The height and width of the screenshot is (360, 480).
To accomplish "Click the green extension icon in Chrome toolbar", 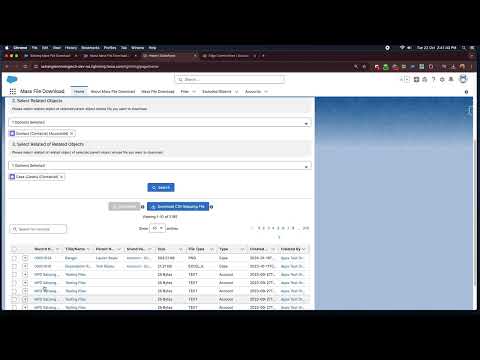I will click(x=386, y=67).
